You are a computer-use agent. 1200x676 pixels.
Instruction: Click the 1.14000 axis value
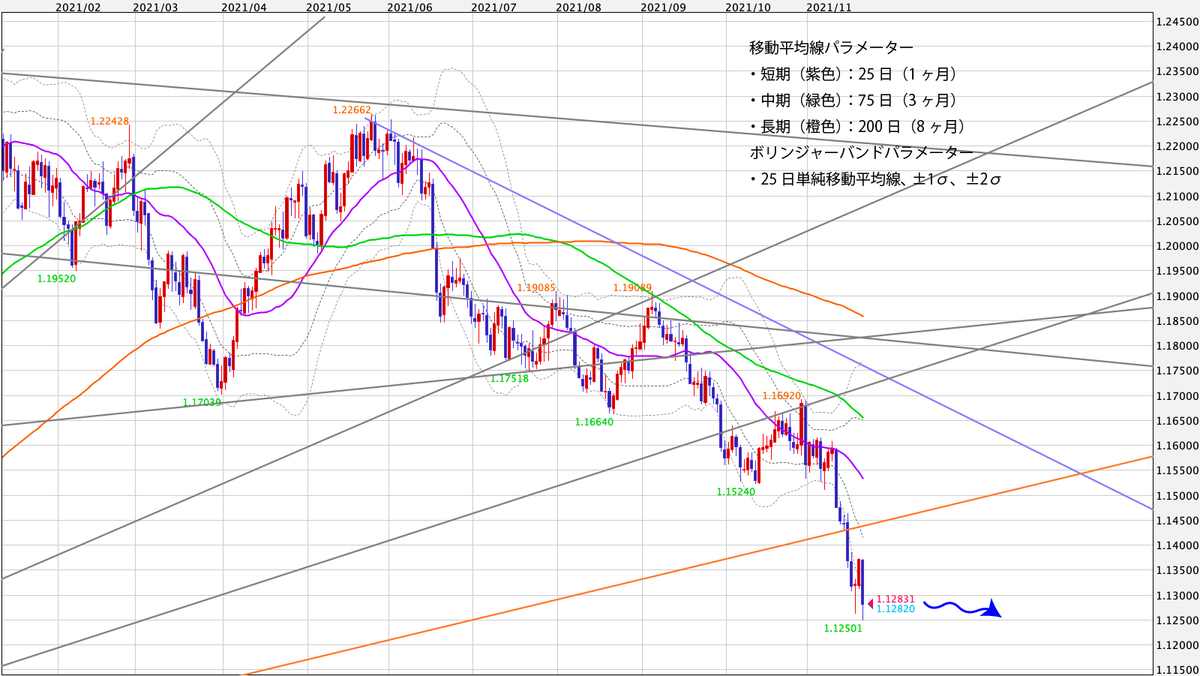click(x=1176, y=546)
